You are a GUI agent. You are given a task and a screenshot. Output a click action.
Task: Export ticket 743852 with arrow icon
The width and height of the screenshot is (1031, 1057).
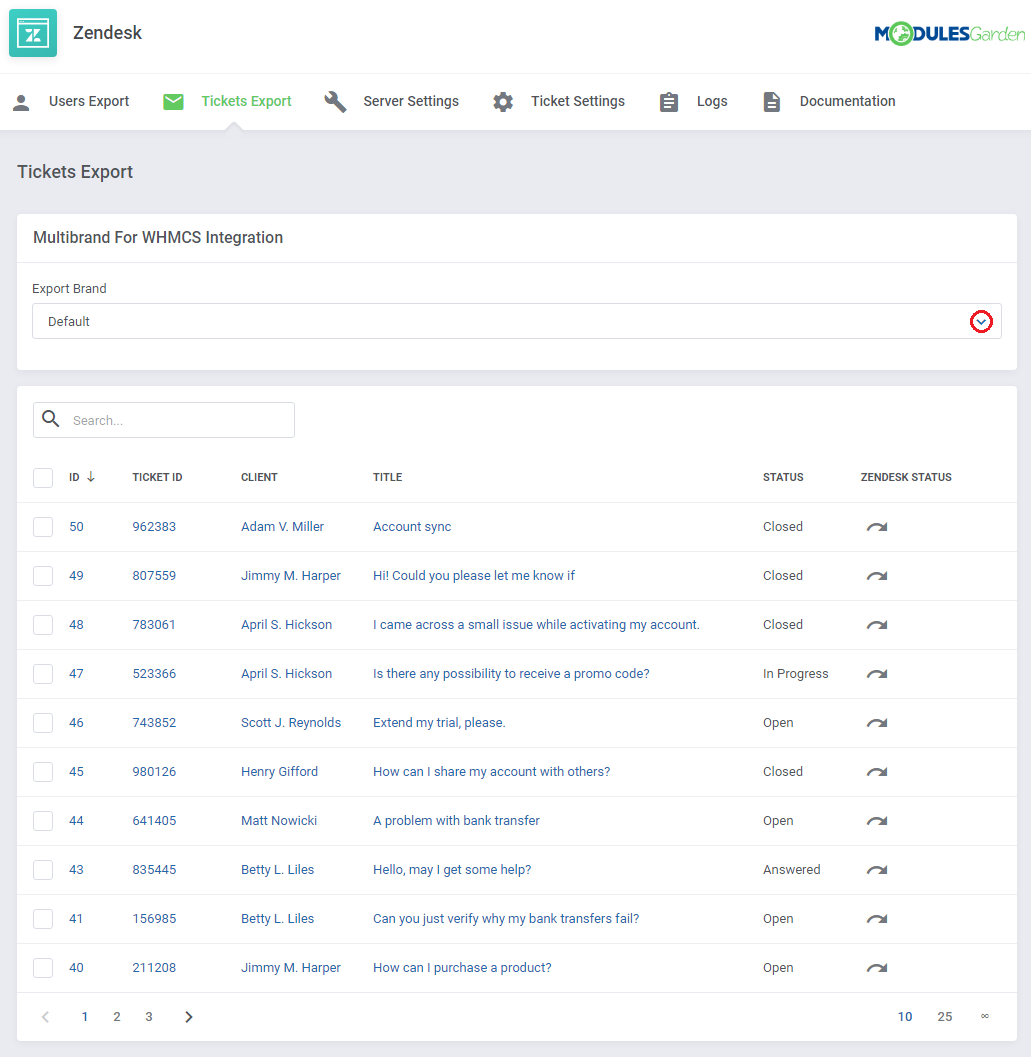877,723
